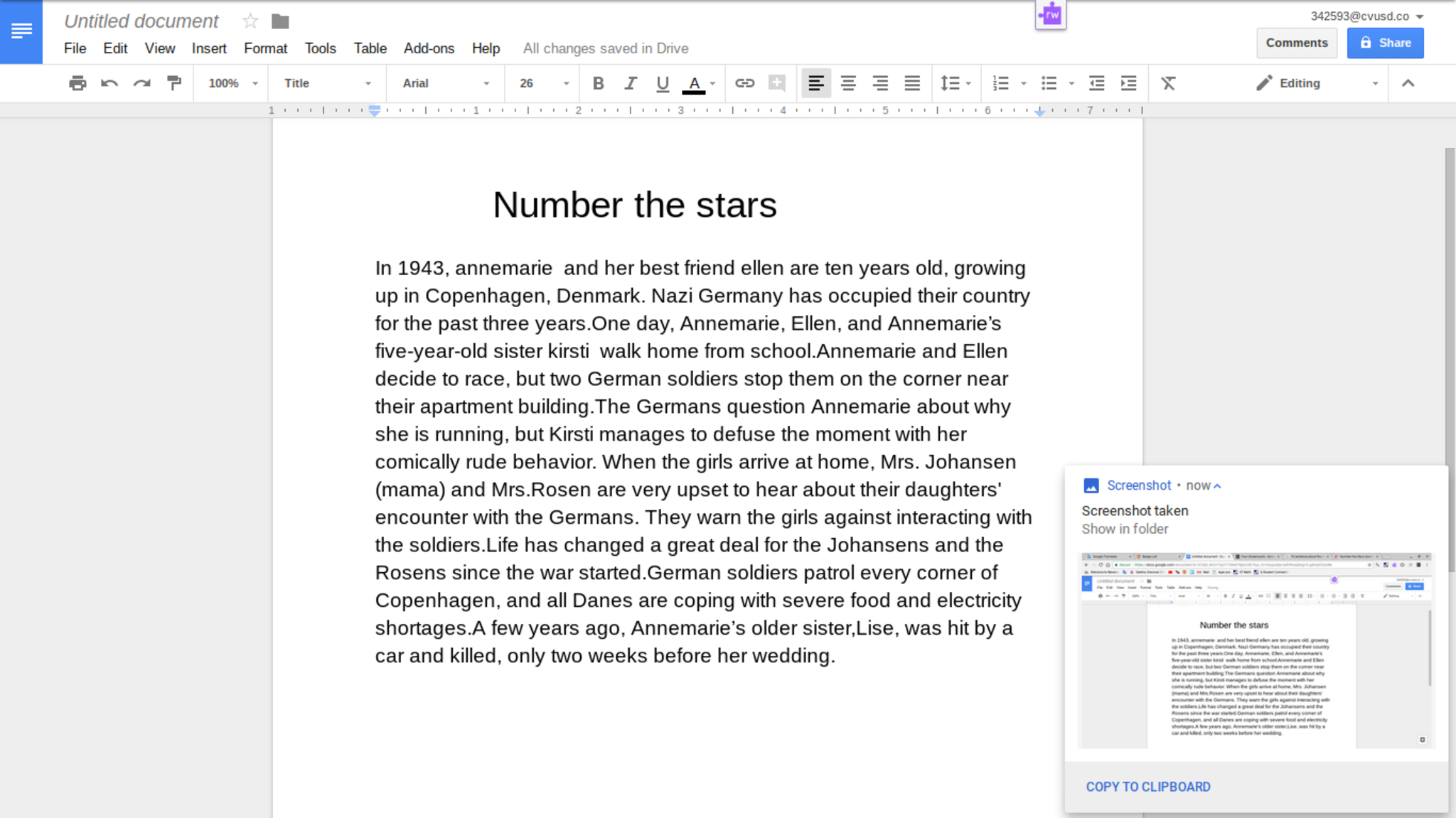
Task: Click the increase indent icon
Action: point(1128,83)
